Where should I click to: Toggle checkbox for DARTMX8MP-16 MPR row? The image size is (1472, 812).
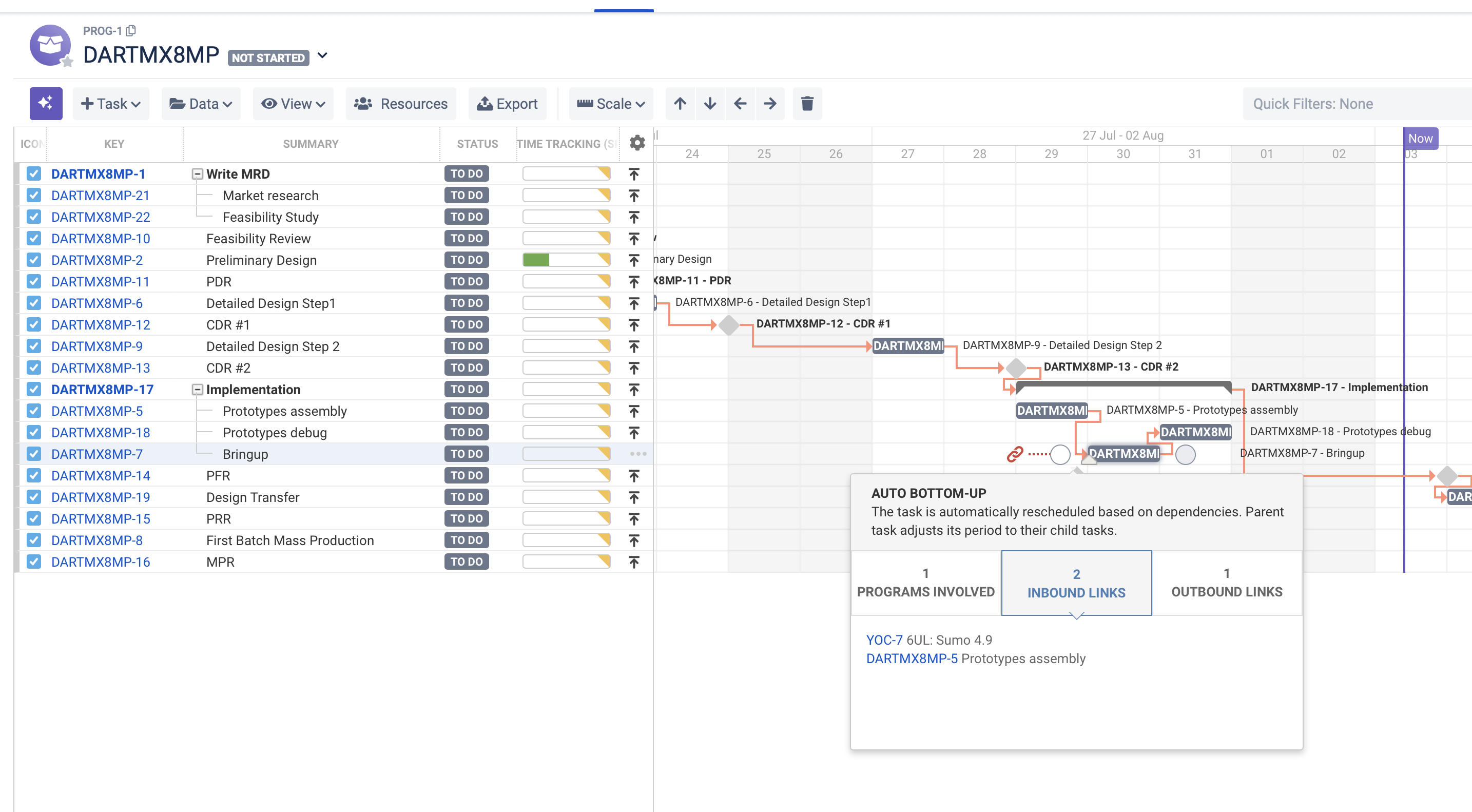[x=34, y=562]
